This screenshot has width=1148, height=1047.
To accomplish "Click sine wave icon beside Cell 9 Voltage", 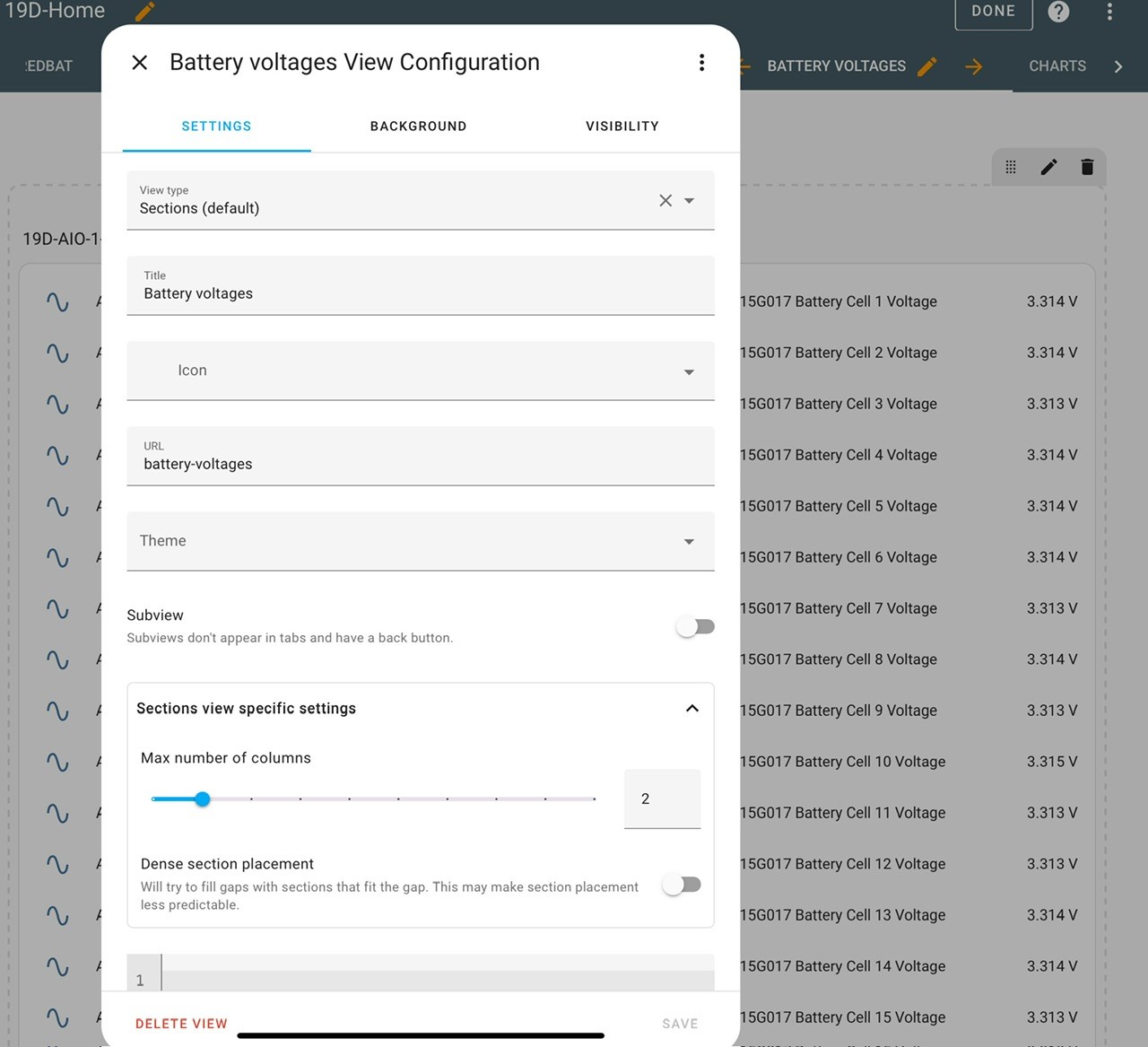I will [x=57, y=711].
